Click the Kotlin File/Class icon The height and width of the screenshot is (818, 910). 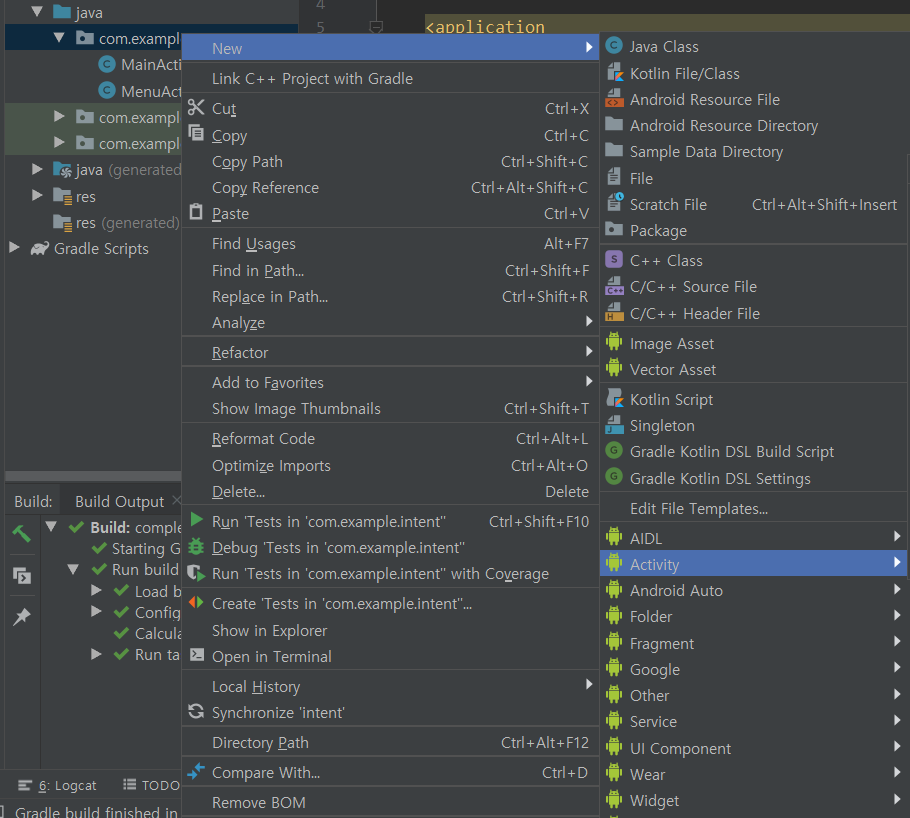click(614, 73)
